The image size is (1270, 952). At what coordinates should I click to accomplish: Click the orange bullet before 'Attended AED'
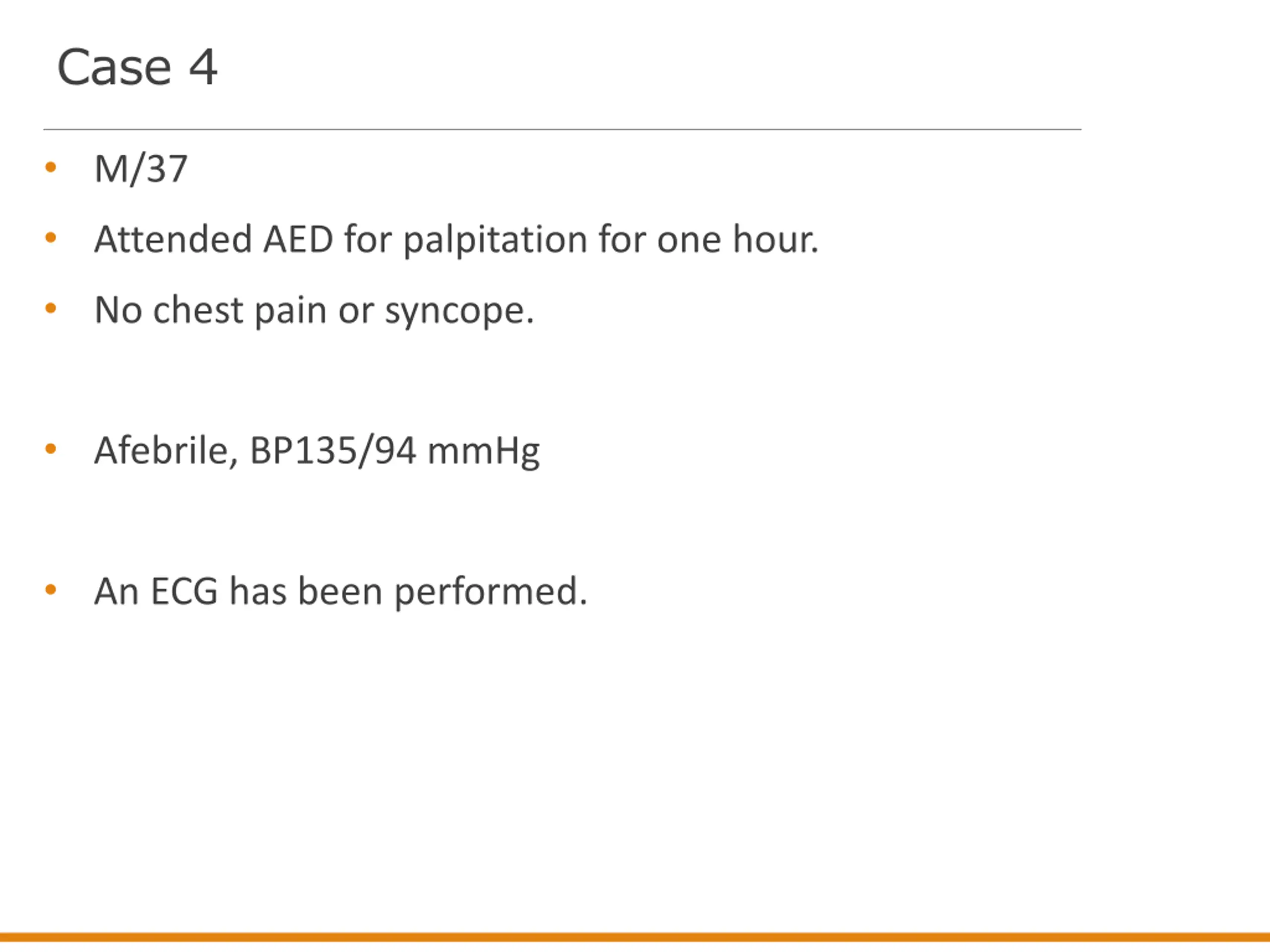coord(51,237)
